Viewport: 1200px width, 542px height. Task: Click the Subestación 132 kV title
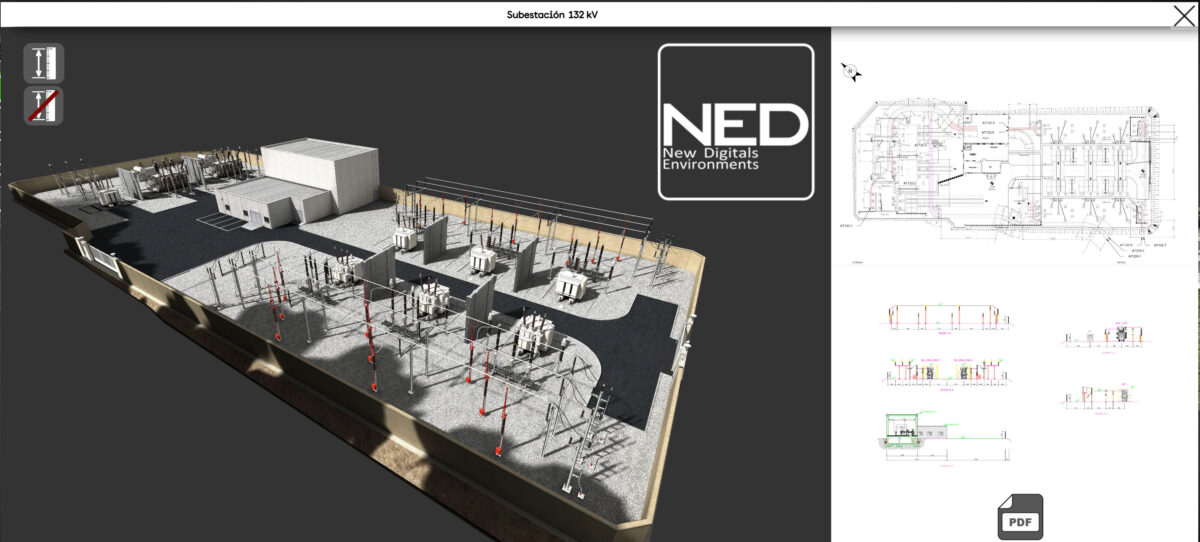[552, 14]
